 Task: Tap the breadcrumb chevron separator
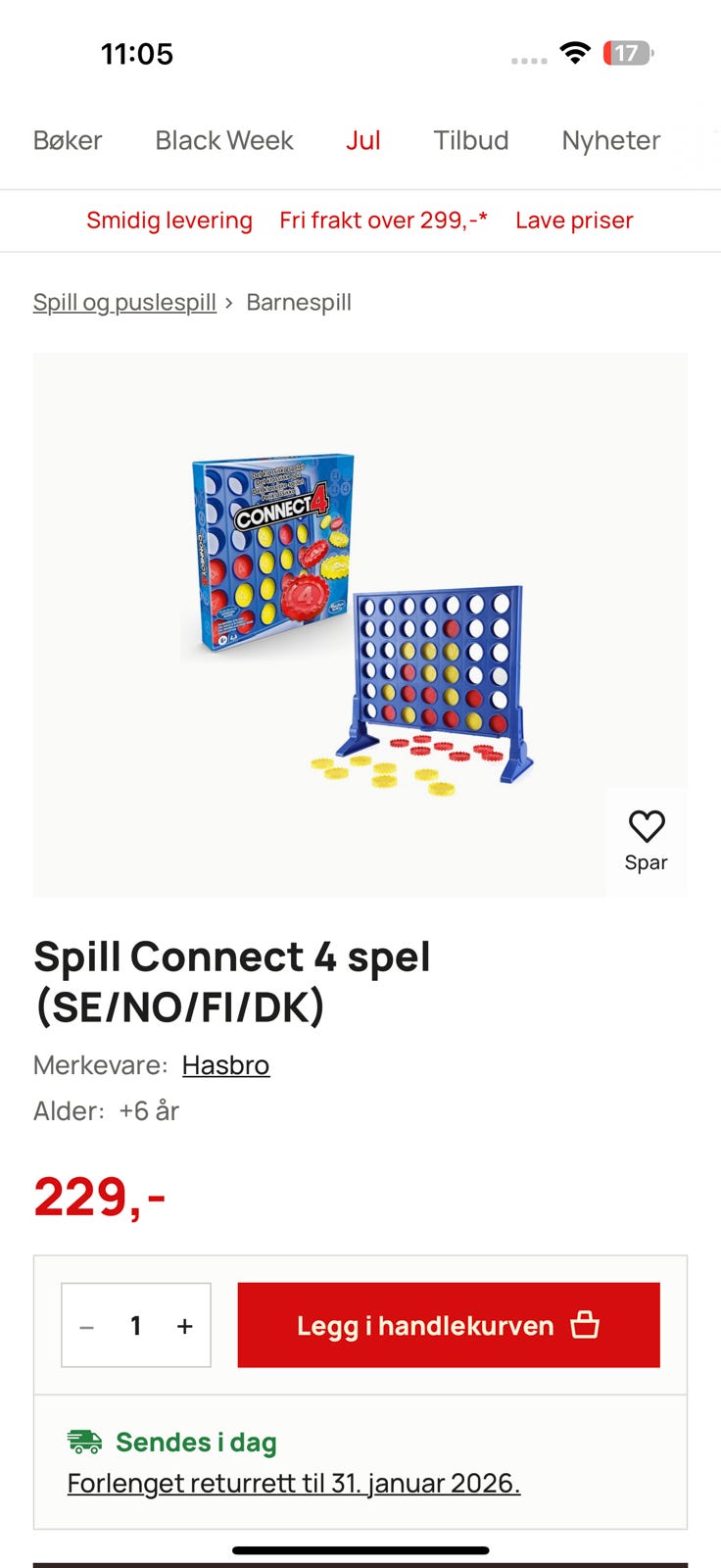tap(229, 303)
